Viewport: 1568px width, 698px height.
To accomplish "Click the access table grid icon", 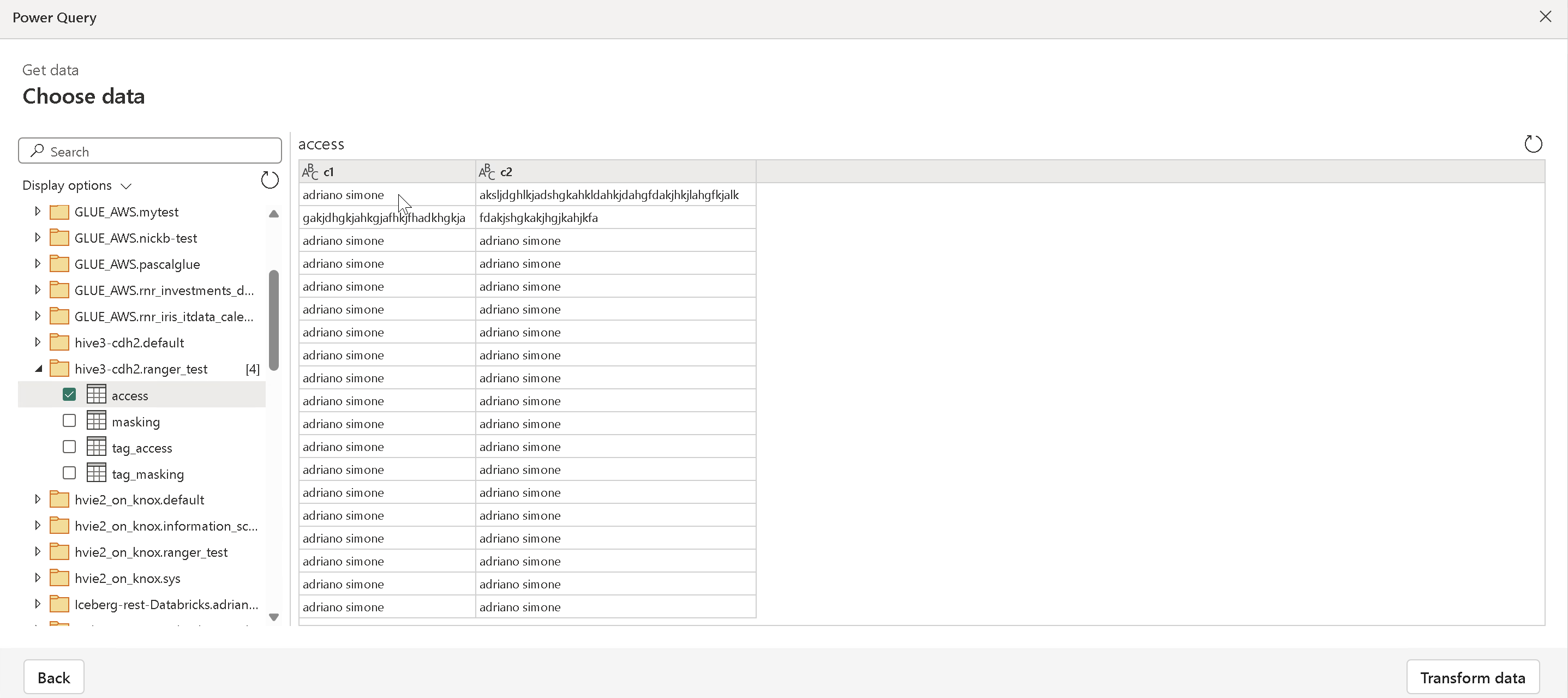I will tap(96, 395).
